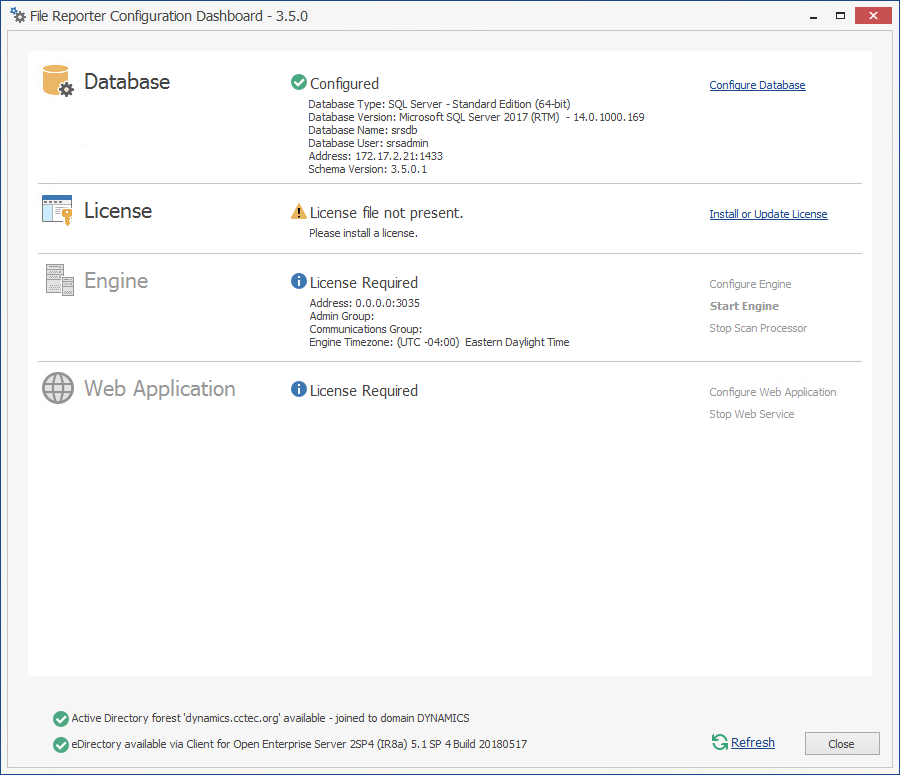Click the eDirectory green check icon
Viewport: 900px width, 775px height.
point(61,744)
